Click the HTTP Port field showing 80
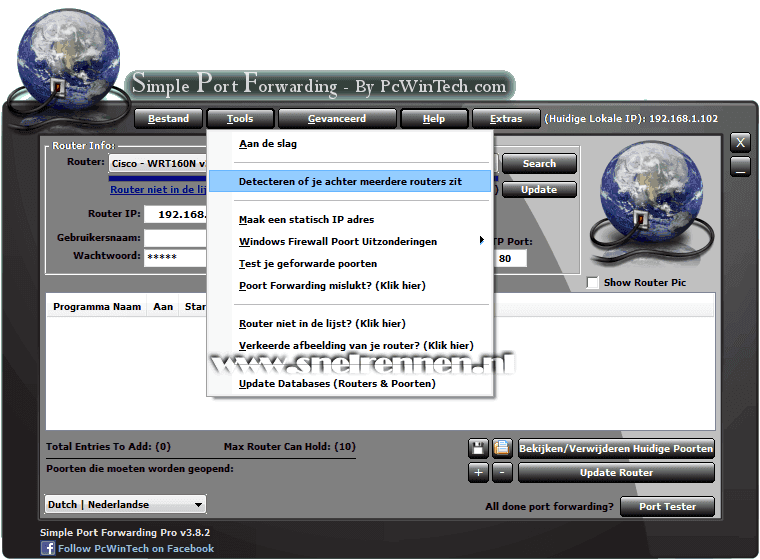 coord(509,258)
